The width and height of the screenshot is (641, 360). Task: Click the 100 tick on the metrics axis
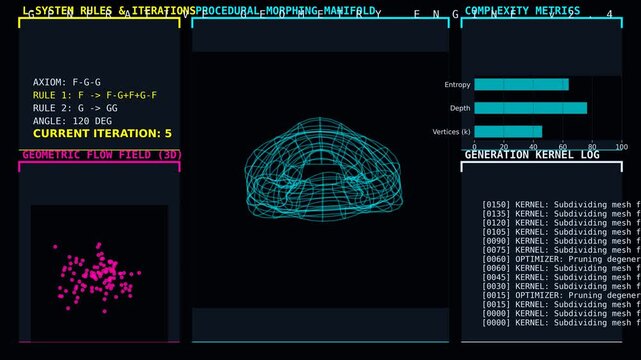pos(621,147)
